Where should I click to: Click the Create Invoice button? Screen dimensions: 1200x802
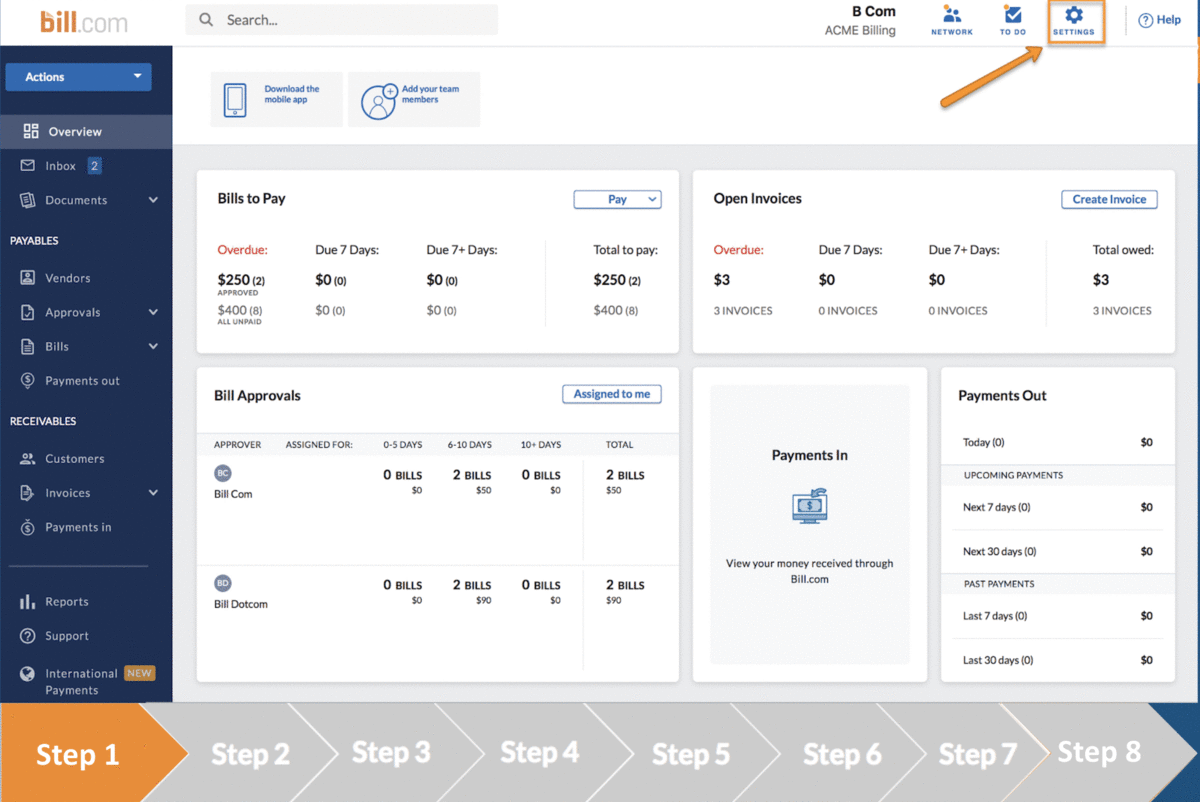[1109, 199]
